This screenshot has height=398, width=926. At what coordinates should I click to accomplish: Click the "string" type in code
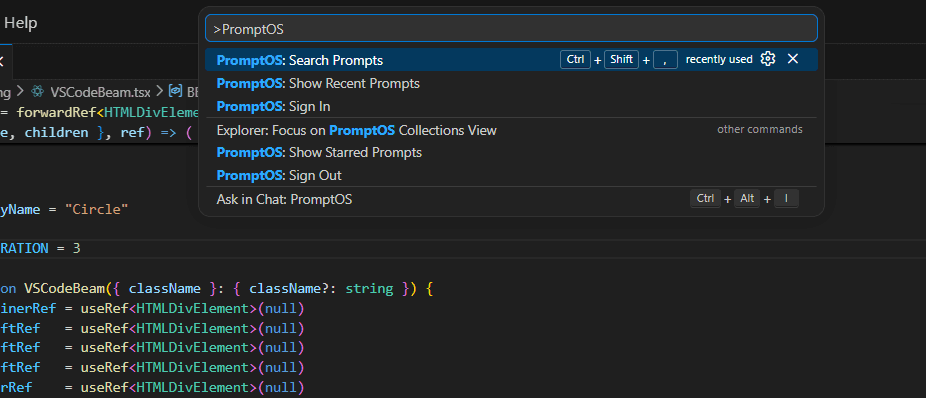click(x=369, y=289)
